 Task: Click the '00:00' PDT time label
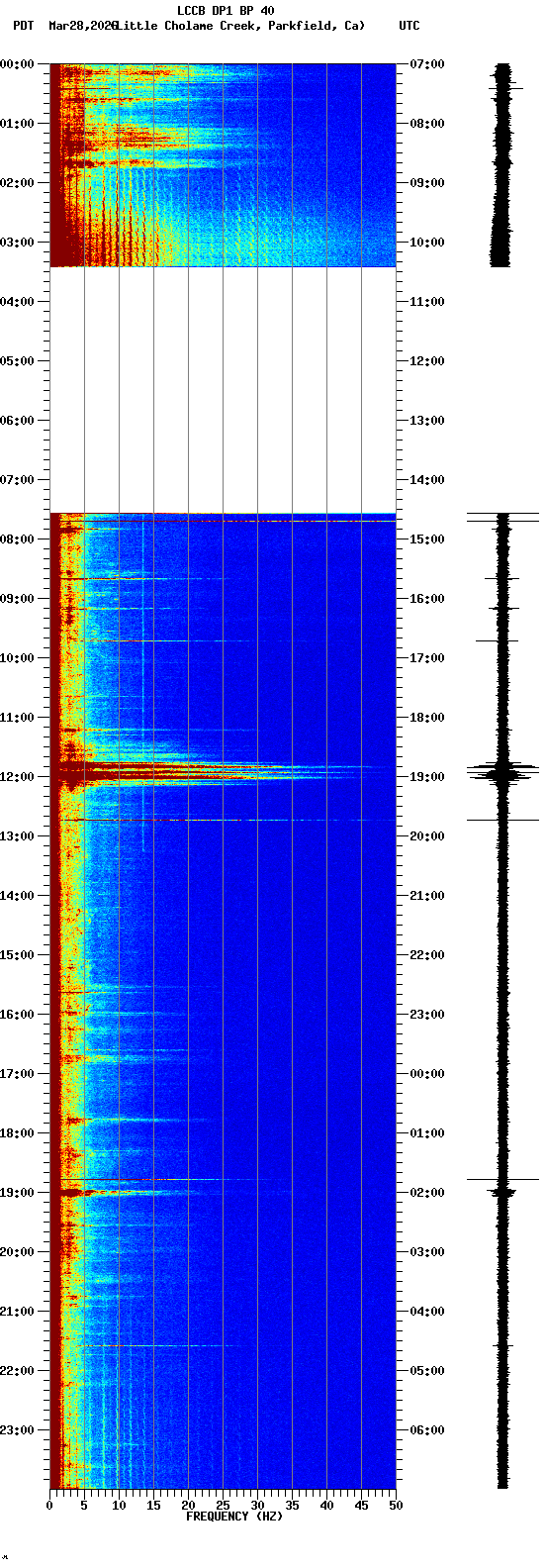click(17, 63)
